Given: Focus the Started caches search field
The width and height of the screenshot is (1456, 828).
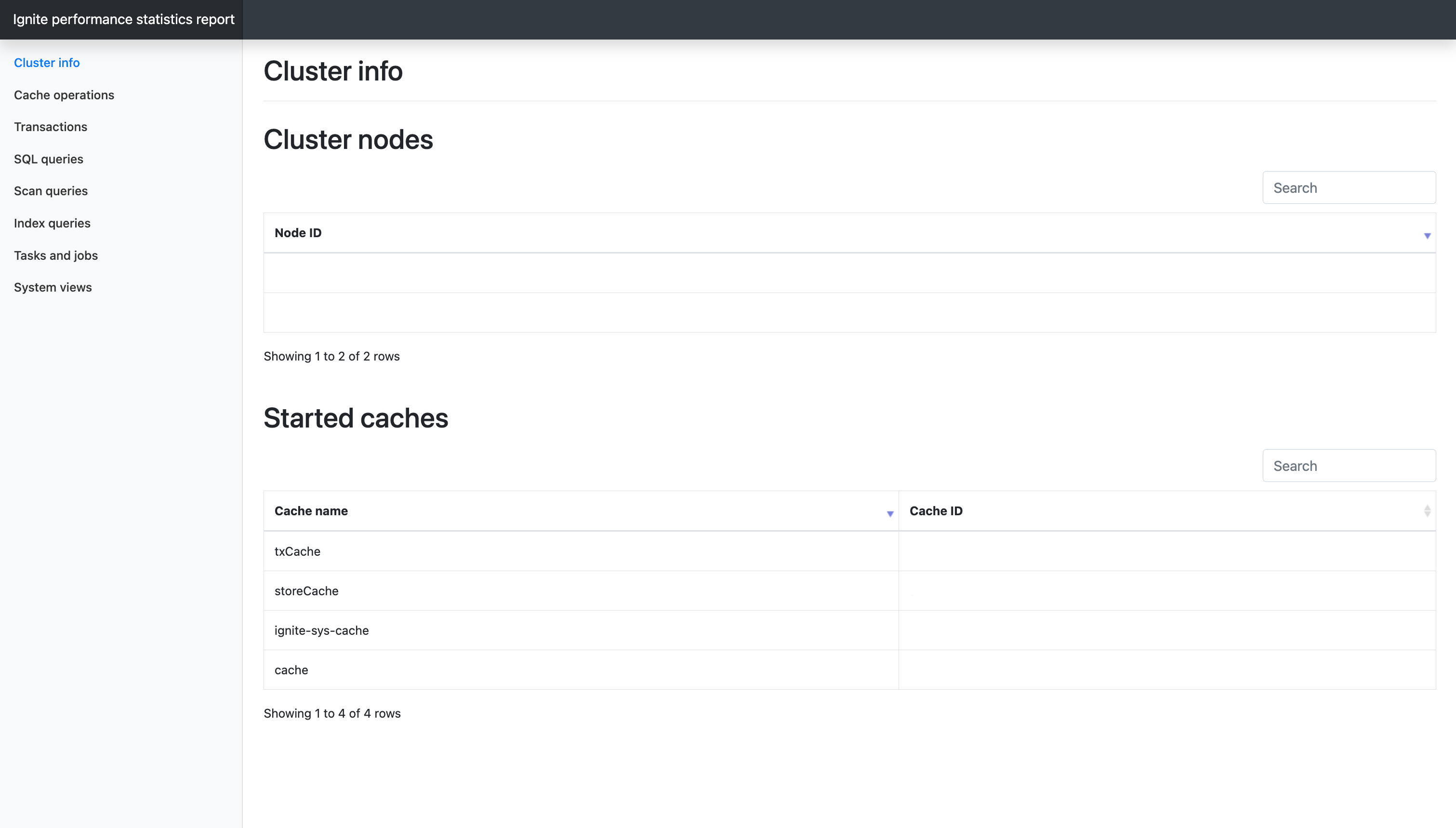Looking at the screenshot, I should pyautogui.click(x=1349, y=466).
